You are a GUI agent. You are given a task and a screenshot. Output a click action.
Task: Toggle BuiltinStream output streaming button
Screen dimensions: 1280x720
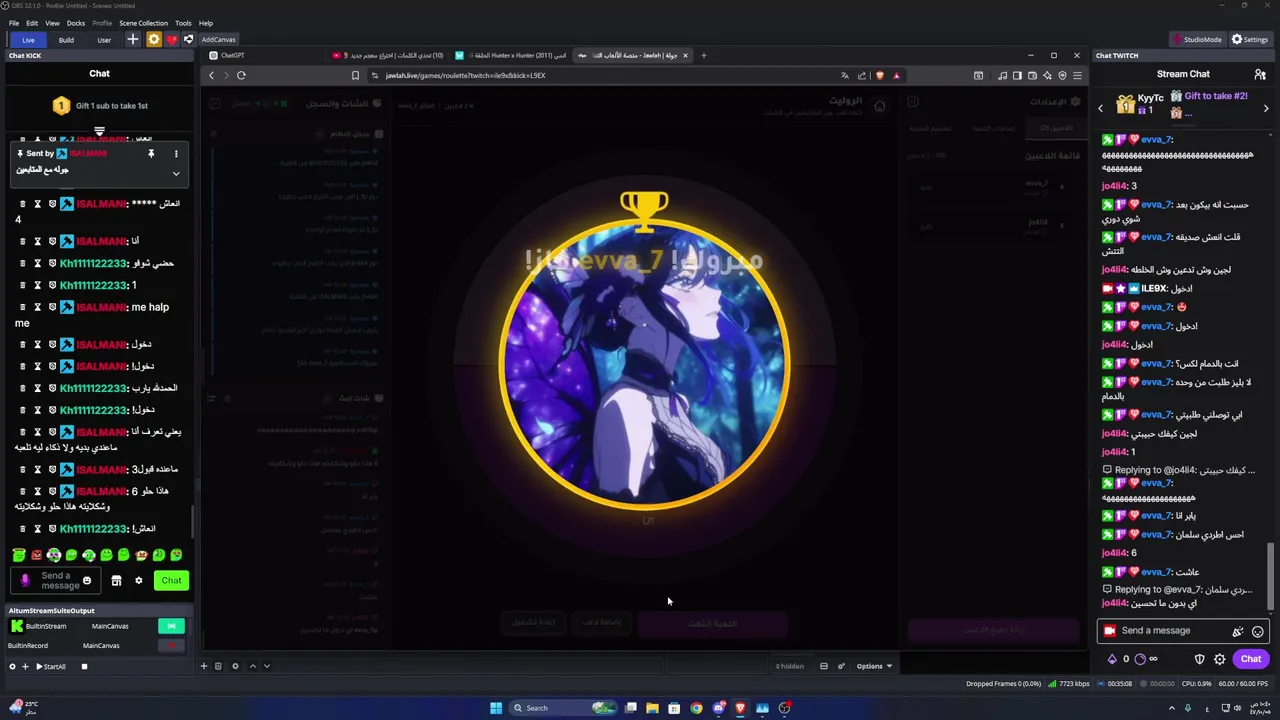click(171, 626)
